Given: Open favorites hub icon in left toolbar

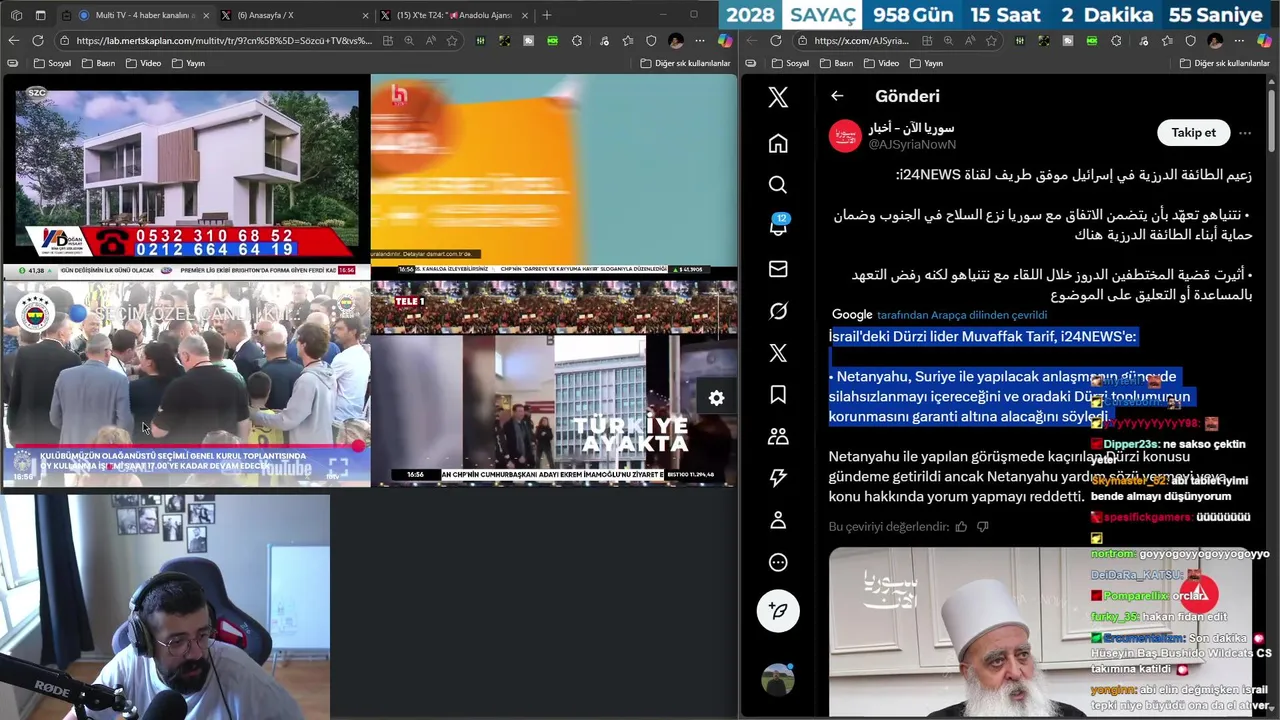Looking at the screenshot, I should coord(627,41).
